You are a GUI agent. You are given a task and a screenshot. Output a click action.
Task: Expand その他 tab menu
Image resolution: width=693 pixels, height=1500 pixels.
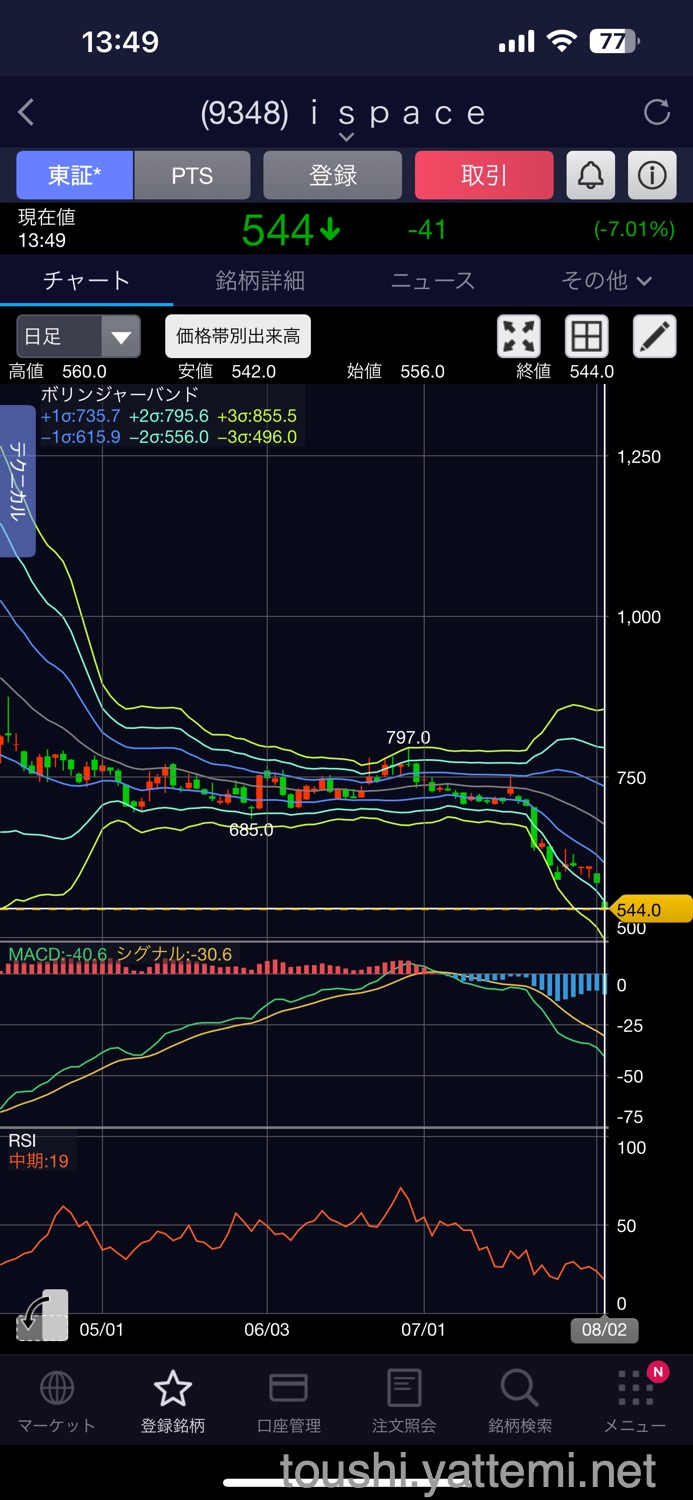coord(606,281)
